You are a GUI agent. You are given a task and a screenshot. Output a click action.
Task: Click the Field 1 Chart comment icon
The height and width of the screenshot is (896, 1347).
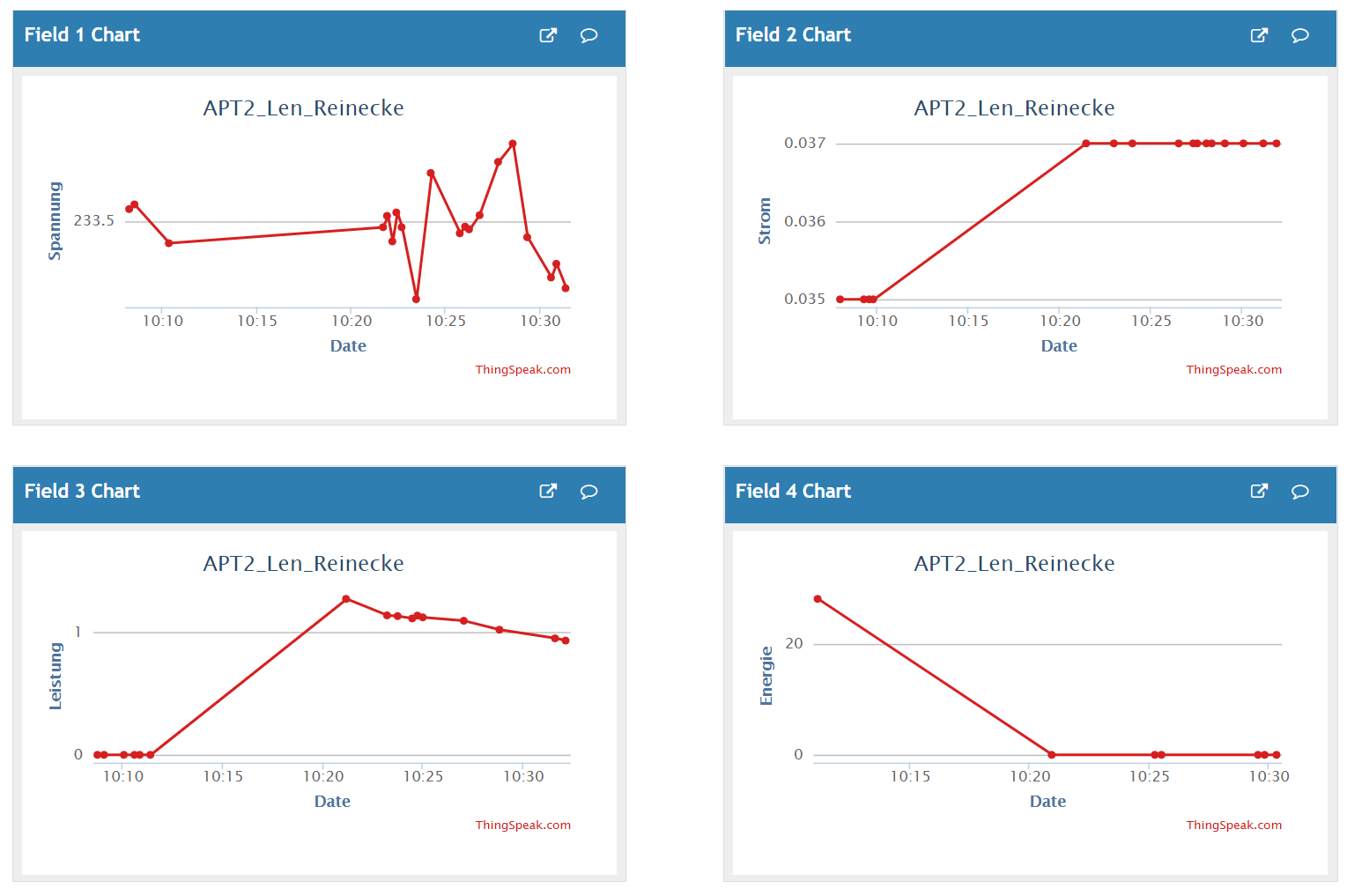[588, 35]
